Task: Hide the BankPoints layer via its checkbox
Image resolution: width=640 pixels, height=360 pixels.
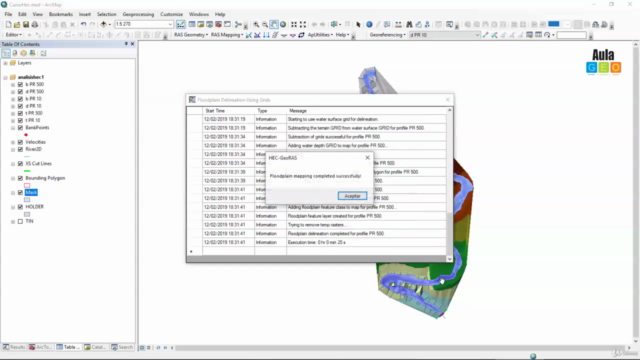Action: 20,128
